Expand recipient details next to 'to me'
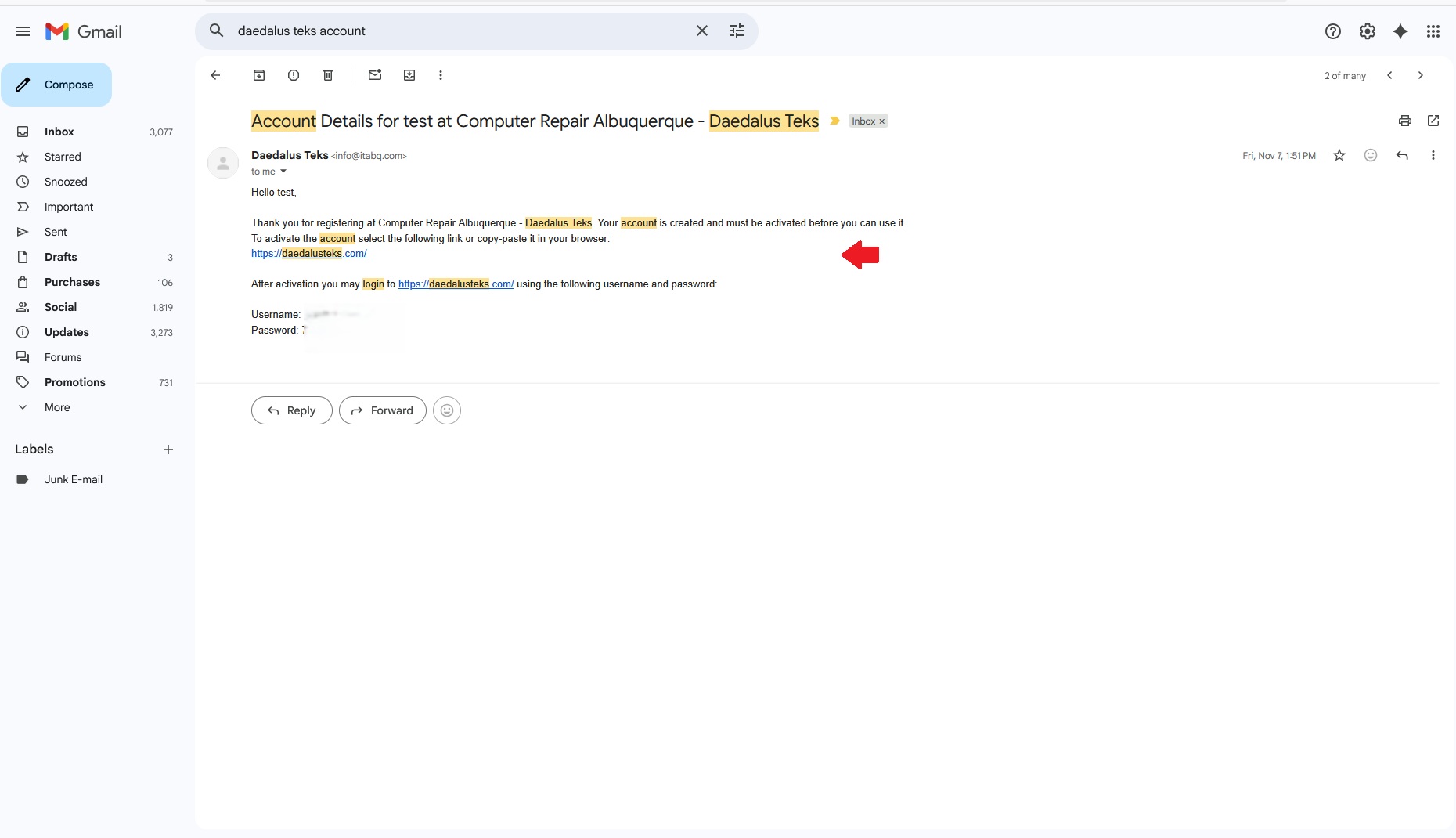Screen dimensions: 1456x838 pos(283,172)
